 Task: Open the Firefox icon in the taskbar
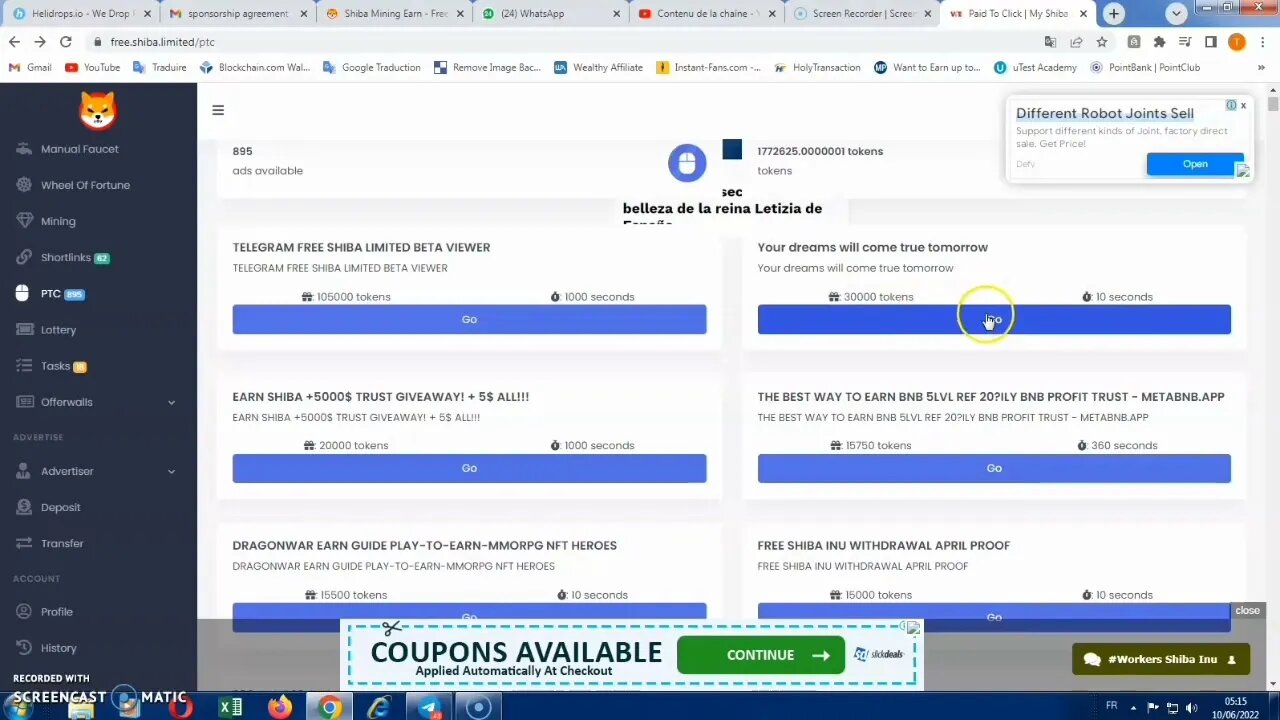point(280,708)
